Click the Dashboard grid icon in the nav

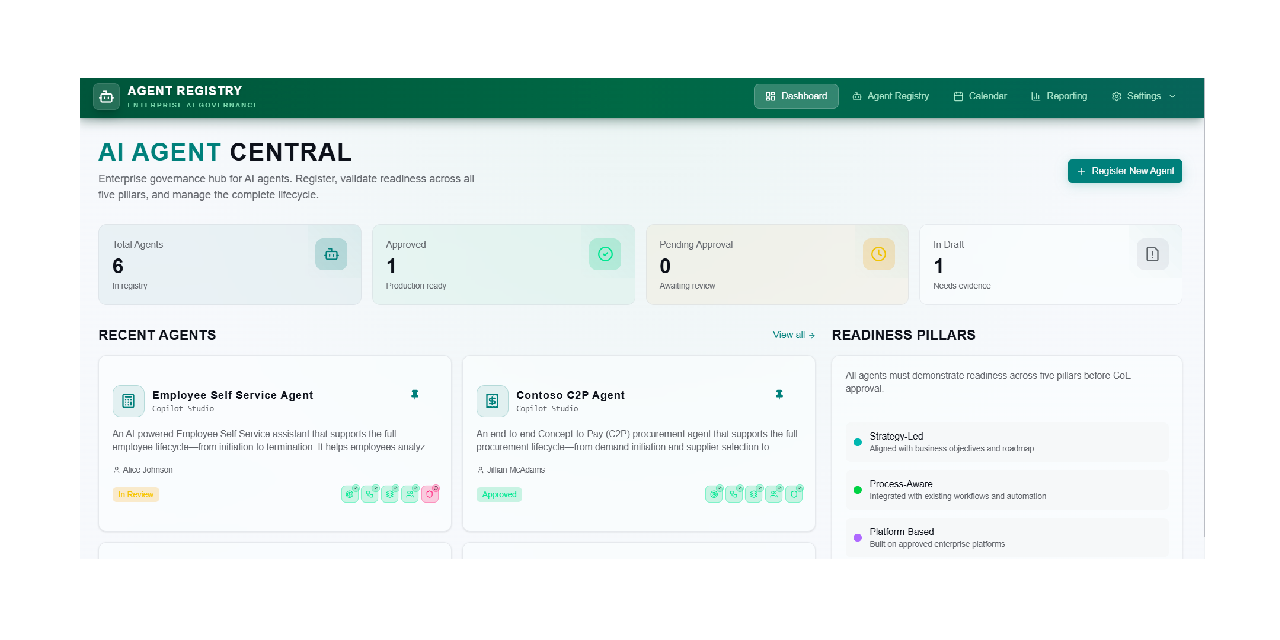(770, 96)
